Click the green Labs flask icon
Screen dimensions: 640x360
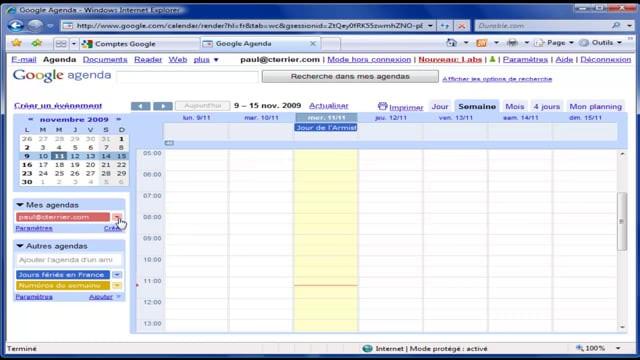coord(492,60)
